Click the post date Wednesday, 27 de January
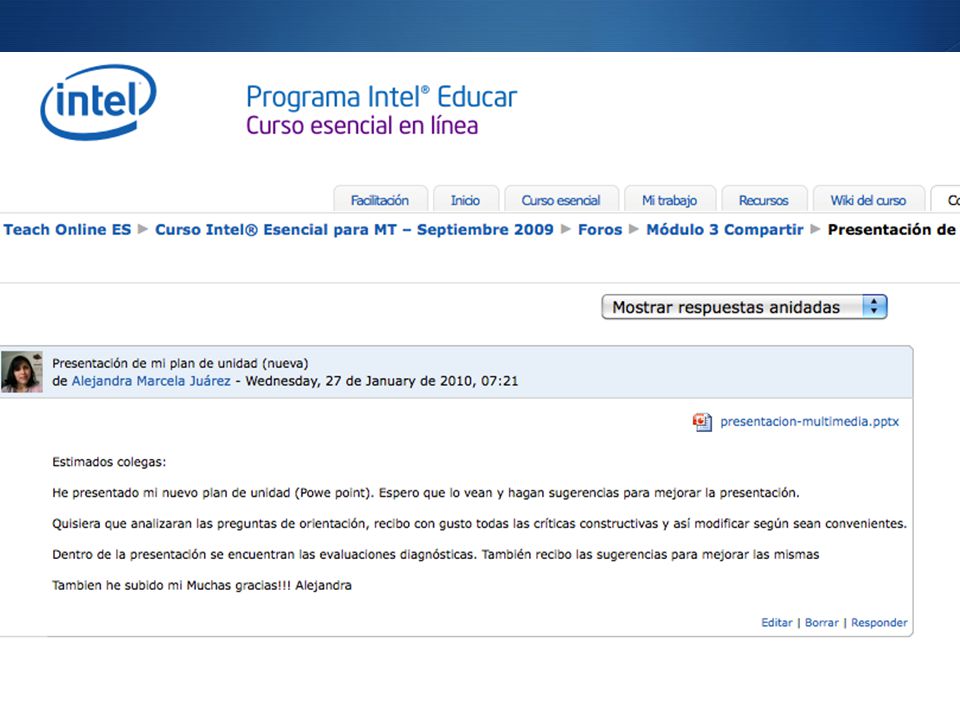The height and width of the screenshot is (720, 960). point(381,381)
